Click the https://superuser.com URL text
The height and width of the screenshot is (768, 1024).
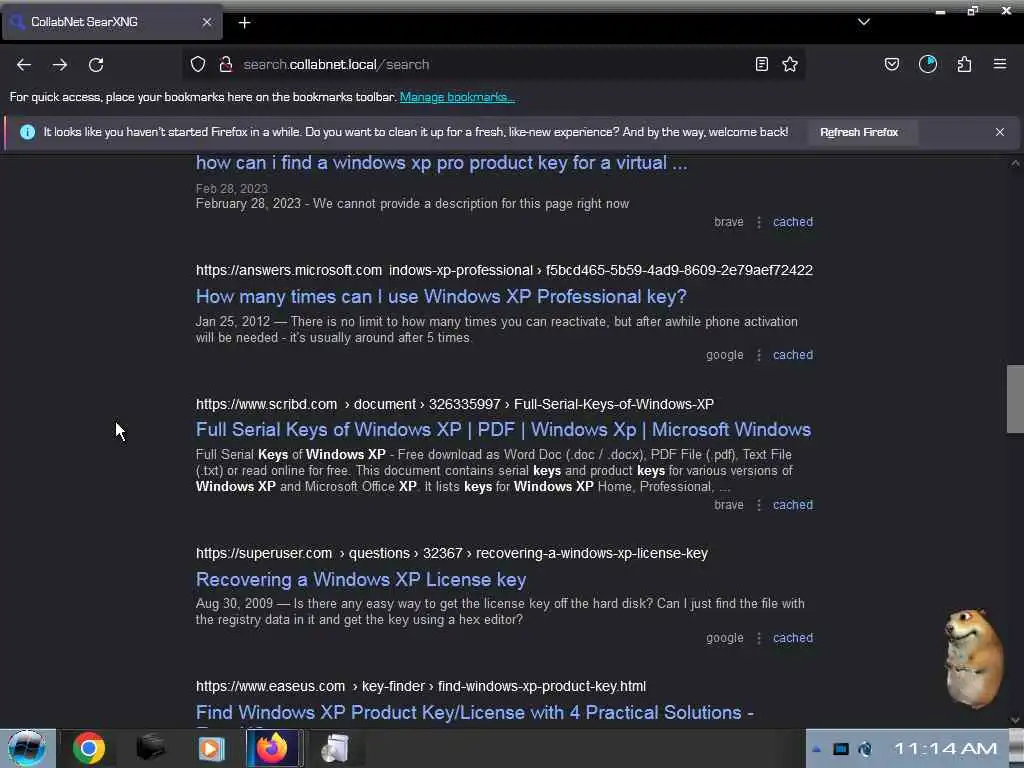click(x=264, y=553)
